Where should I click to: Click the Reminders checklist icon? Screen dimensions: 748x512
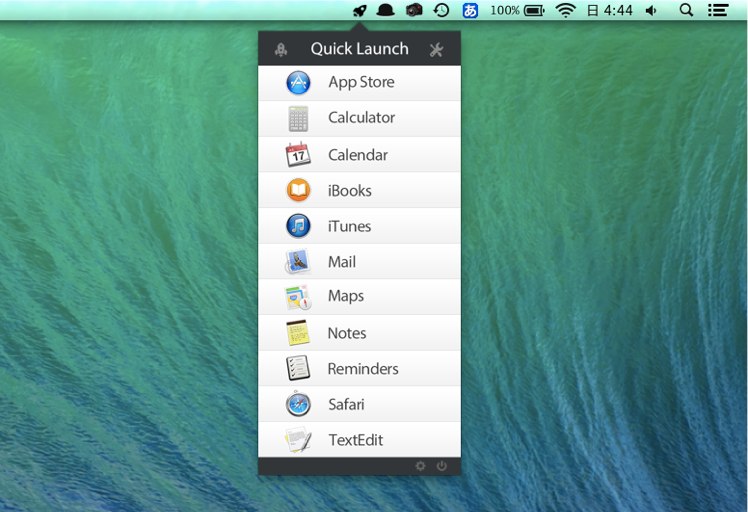pos(298,368)
